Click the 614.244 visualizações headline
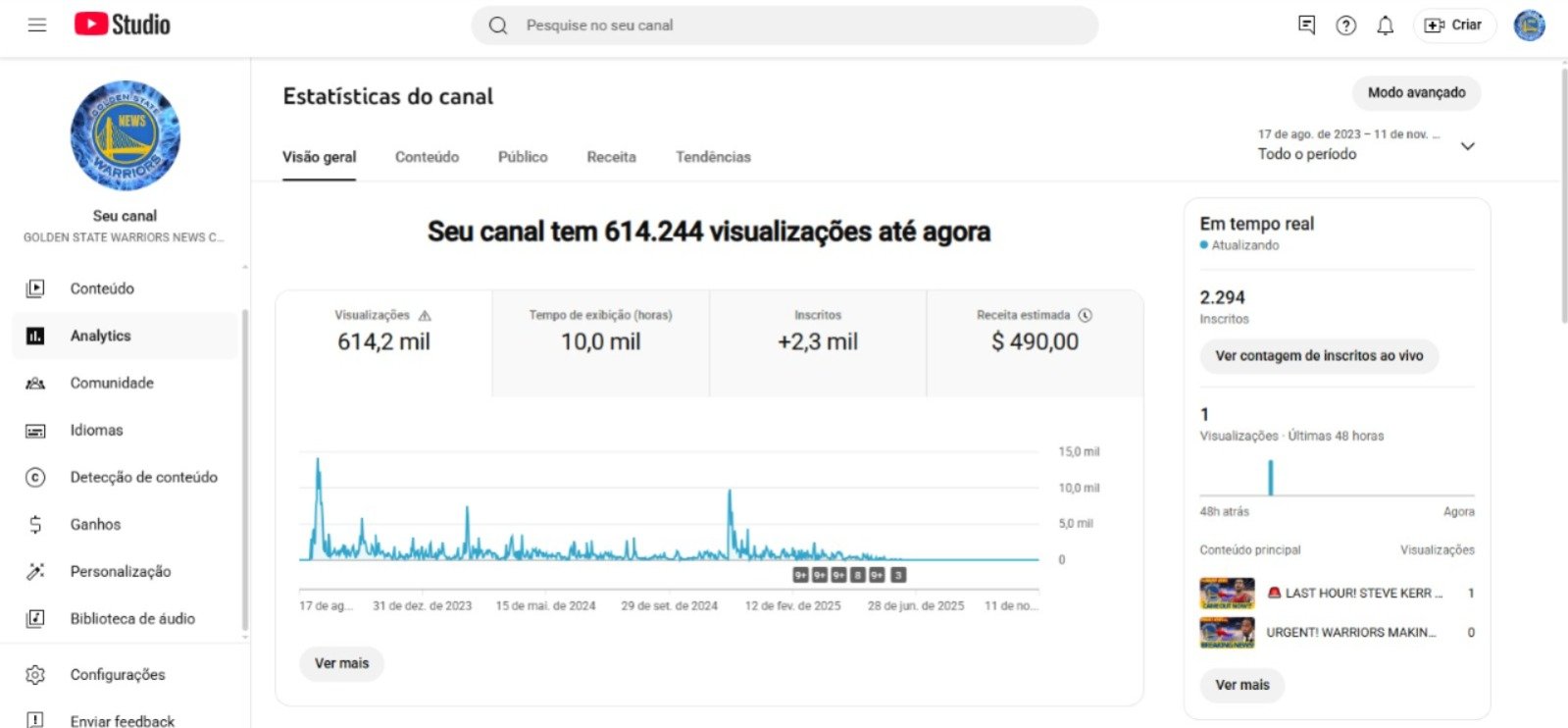This screenshot has height=728, width=1568. (x=709, y=232)
